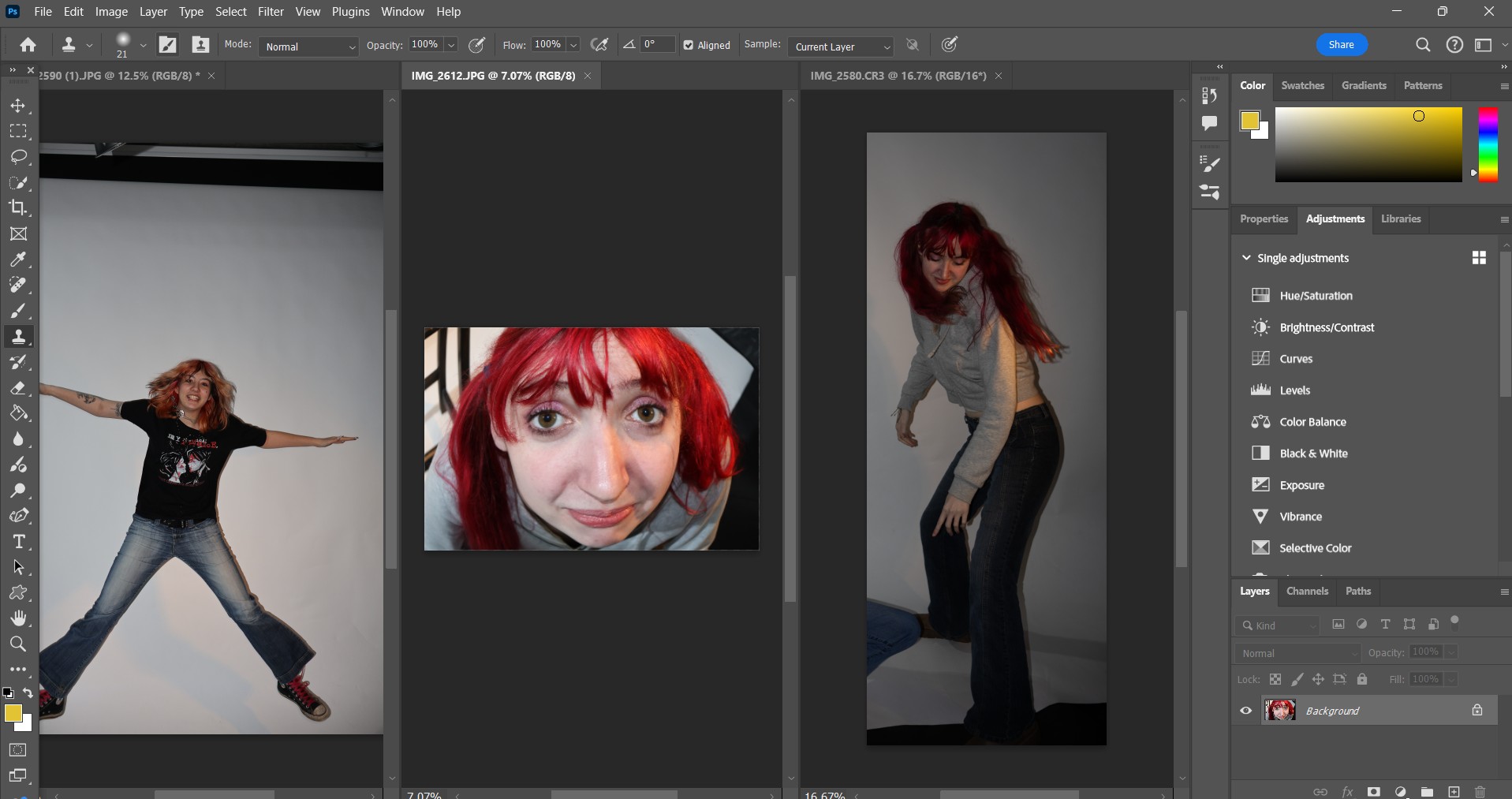Viewport: 1512px width, 799px height.
Task: Click the Opacity 100% input field
Action: [x=425, y=45]
